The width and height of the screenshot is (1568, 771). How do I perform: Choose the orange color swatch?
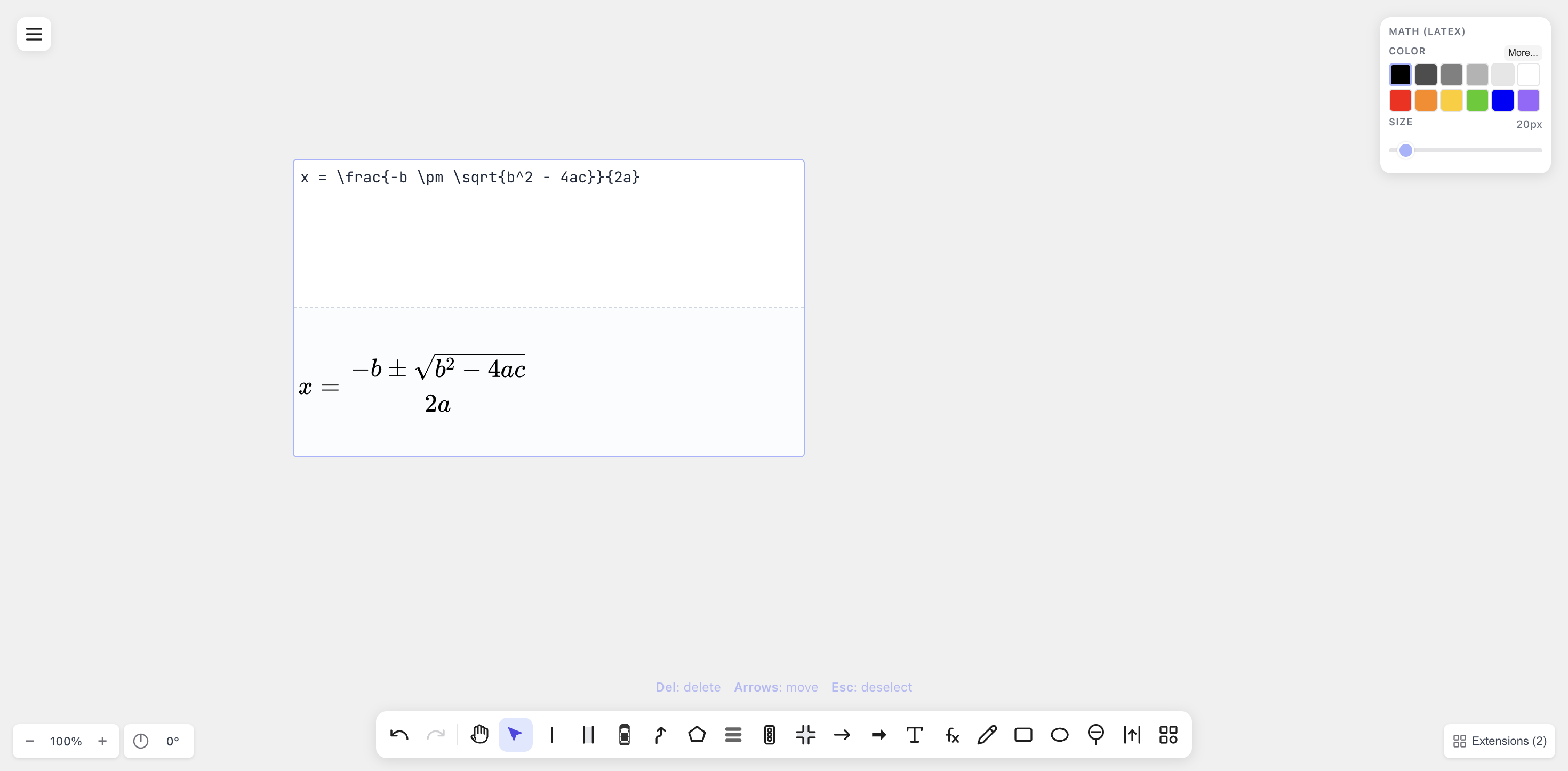click(x=1426, y=100)
